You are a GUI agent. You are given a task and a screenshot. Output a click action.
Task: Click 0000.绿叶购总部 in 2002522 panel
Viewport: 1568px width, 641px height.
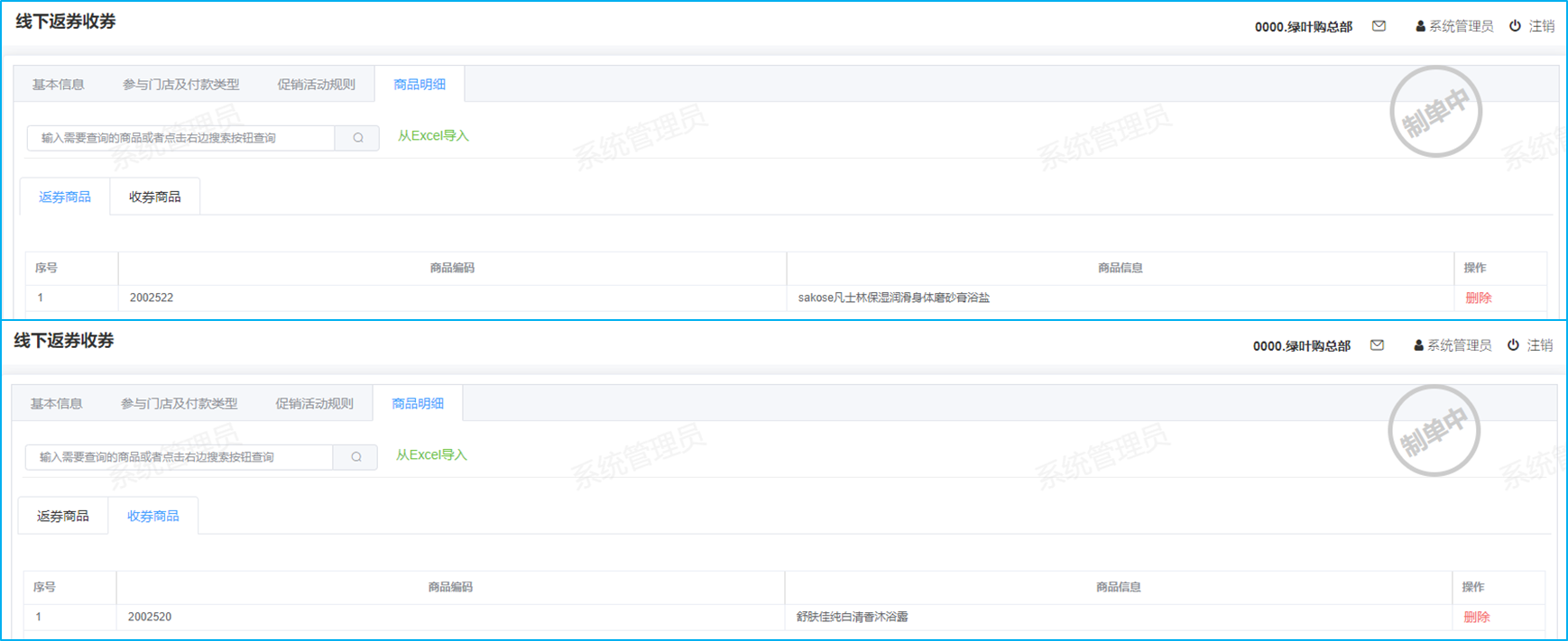click(1304, 27)
